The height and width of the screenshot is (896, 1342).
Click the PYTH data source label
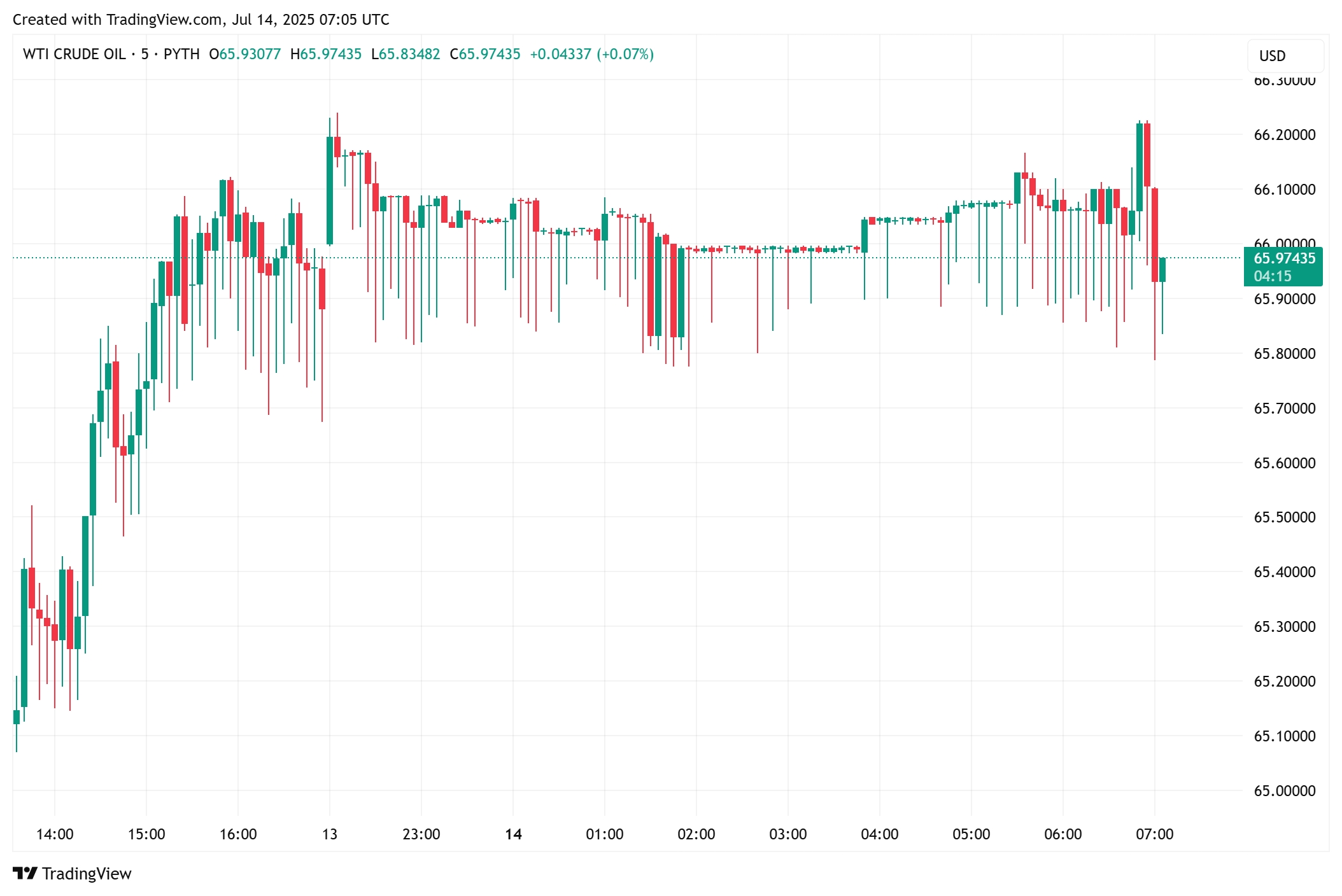click(181, 54)
